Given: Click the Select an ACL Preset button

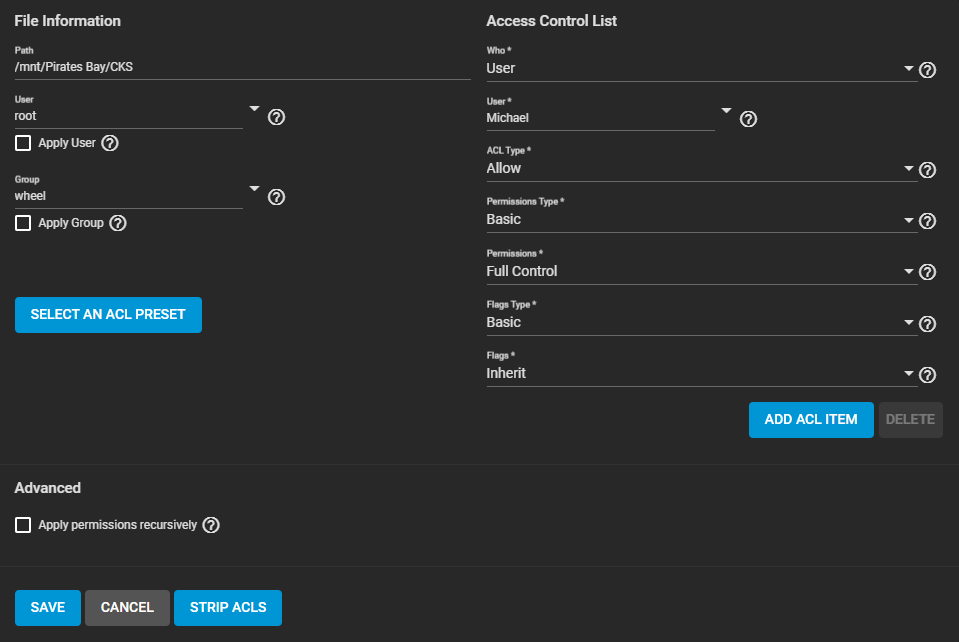Looking at the screenshot, I should click(x=108, y=314).
